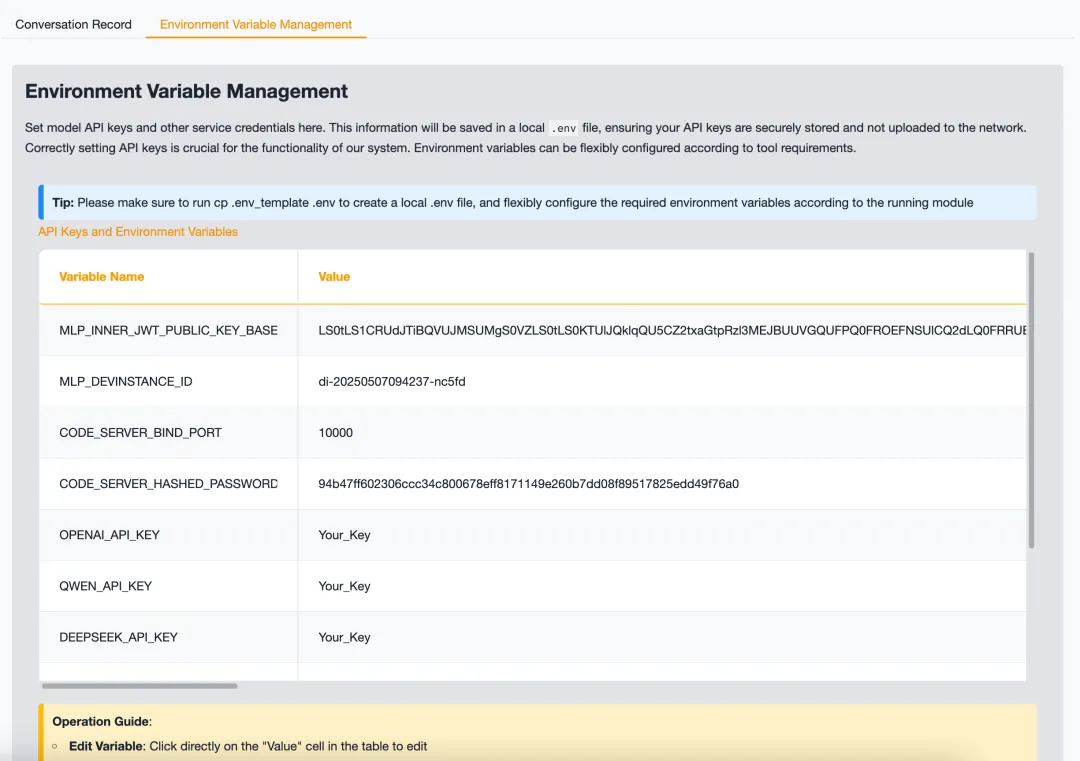Click the table's vertical scrollbar thumb

click(1031, 400)
